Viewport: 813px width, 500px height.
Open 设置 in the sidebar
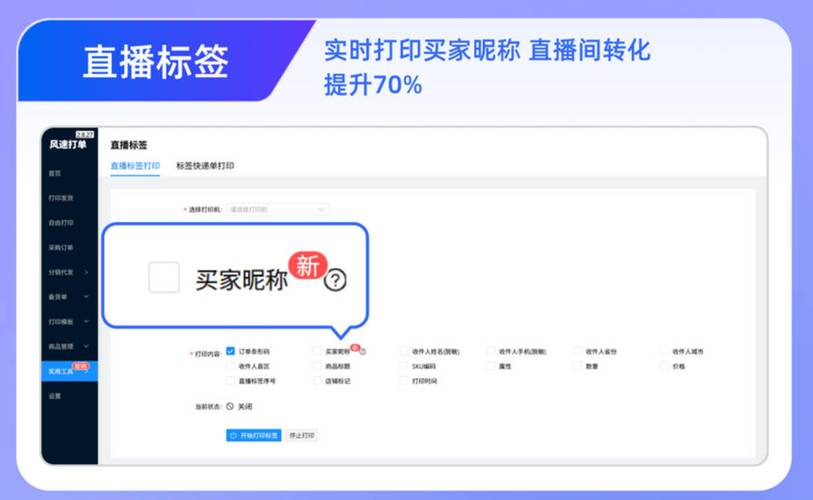click(x=55, y=396)
